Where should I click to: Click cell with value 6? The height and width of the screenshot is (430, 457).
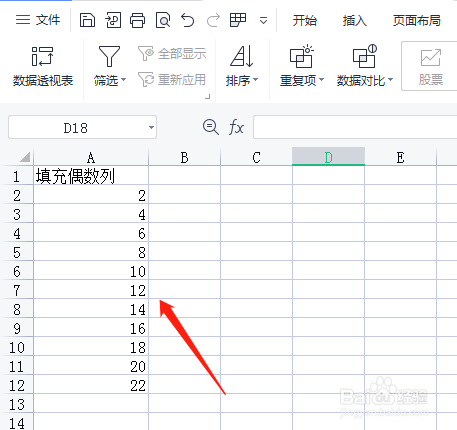tap(91, 233)
